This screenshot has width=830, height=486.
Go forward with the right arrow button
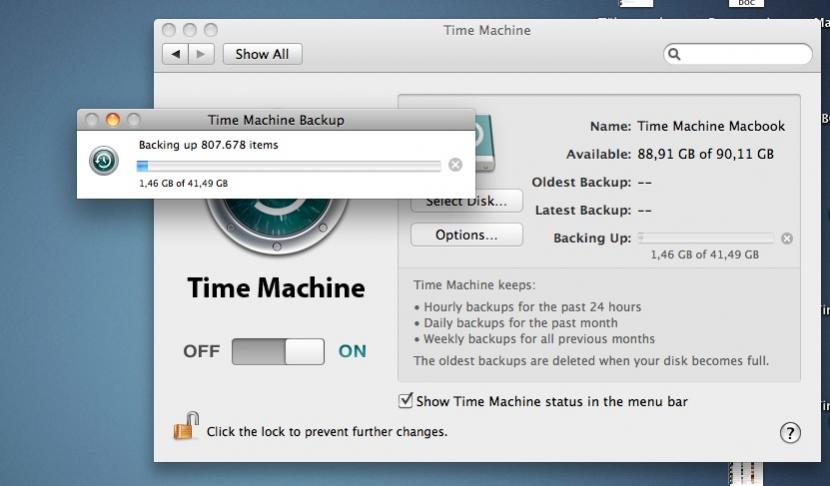[201, 54]
